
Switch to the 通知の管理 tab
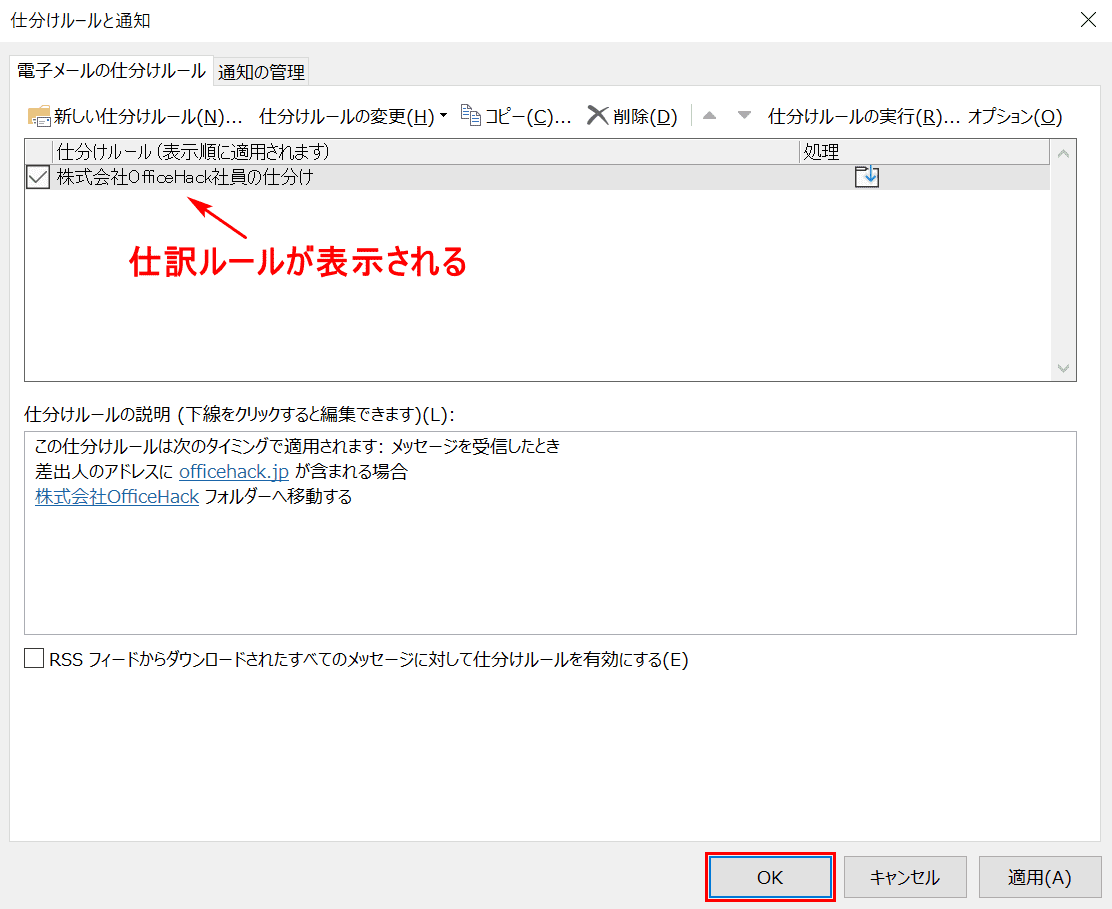pos(262,71)
